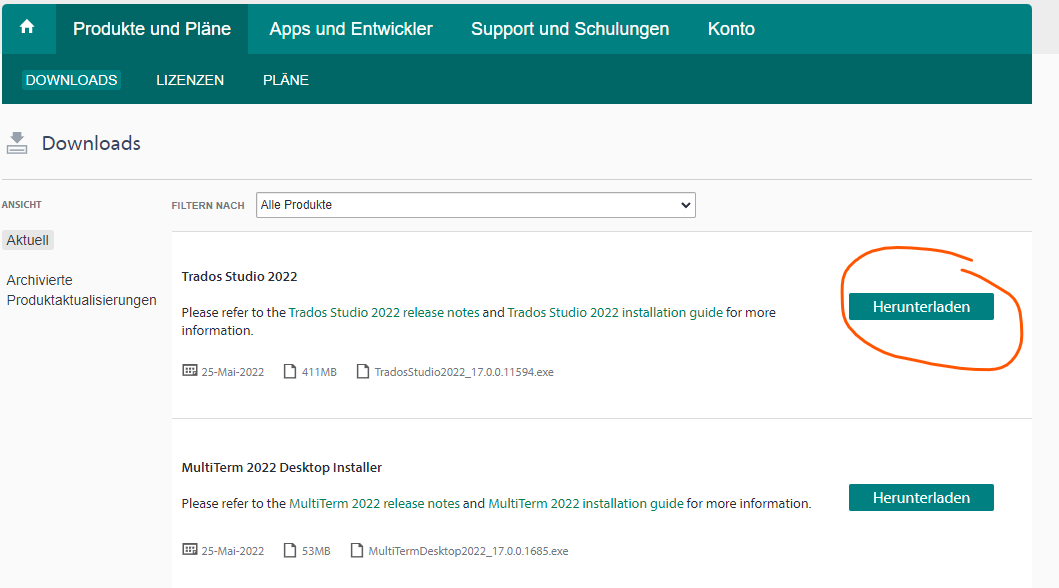Click file size icon beside 411MB

[x=290, y=371]
